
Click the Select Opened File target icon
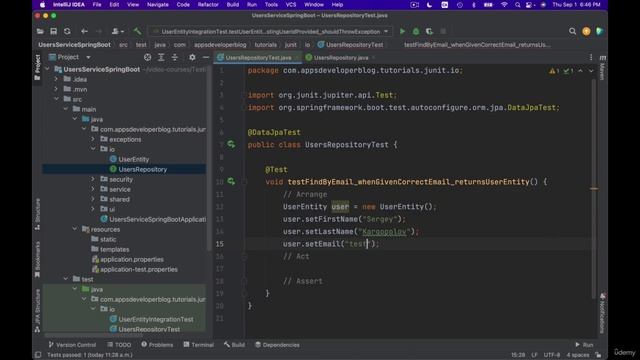(147, 58)
